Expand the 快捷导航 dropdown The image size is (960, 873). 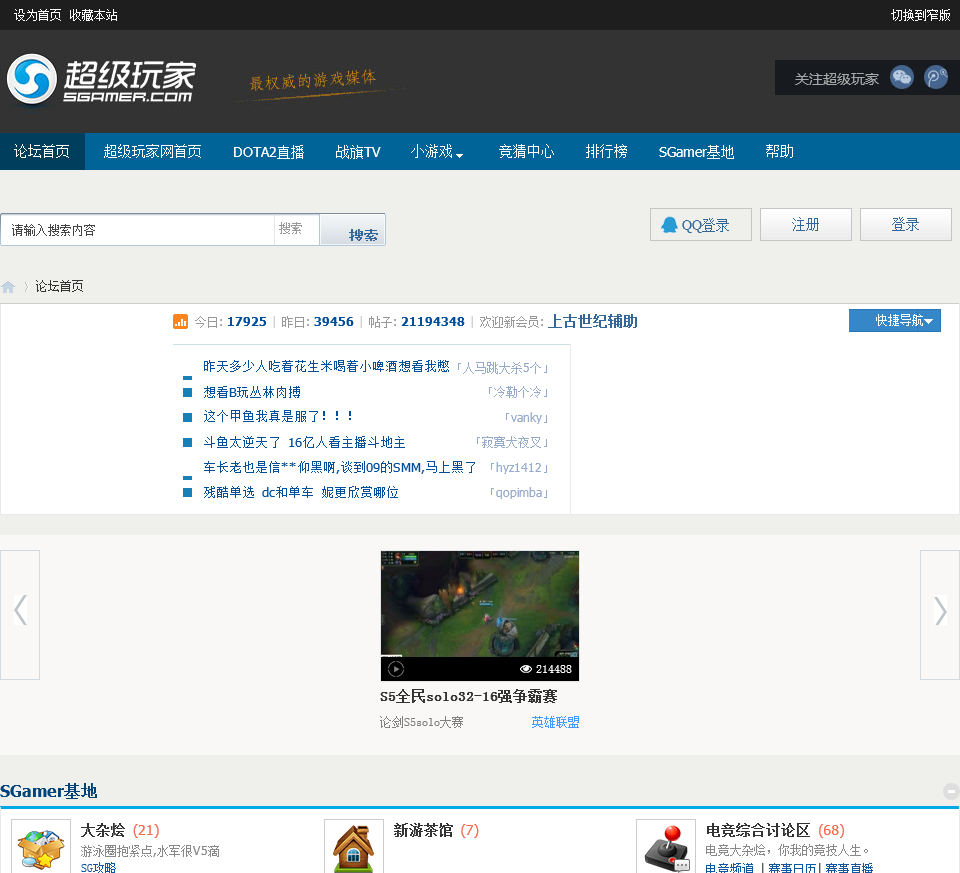894,320
